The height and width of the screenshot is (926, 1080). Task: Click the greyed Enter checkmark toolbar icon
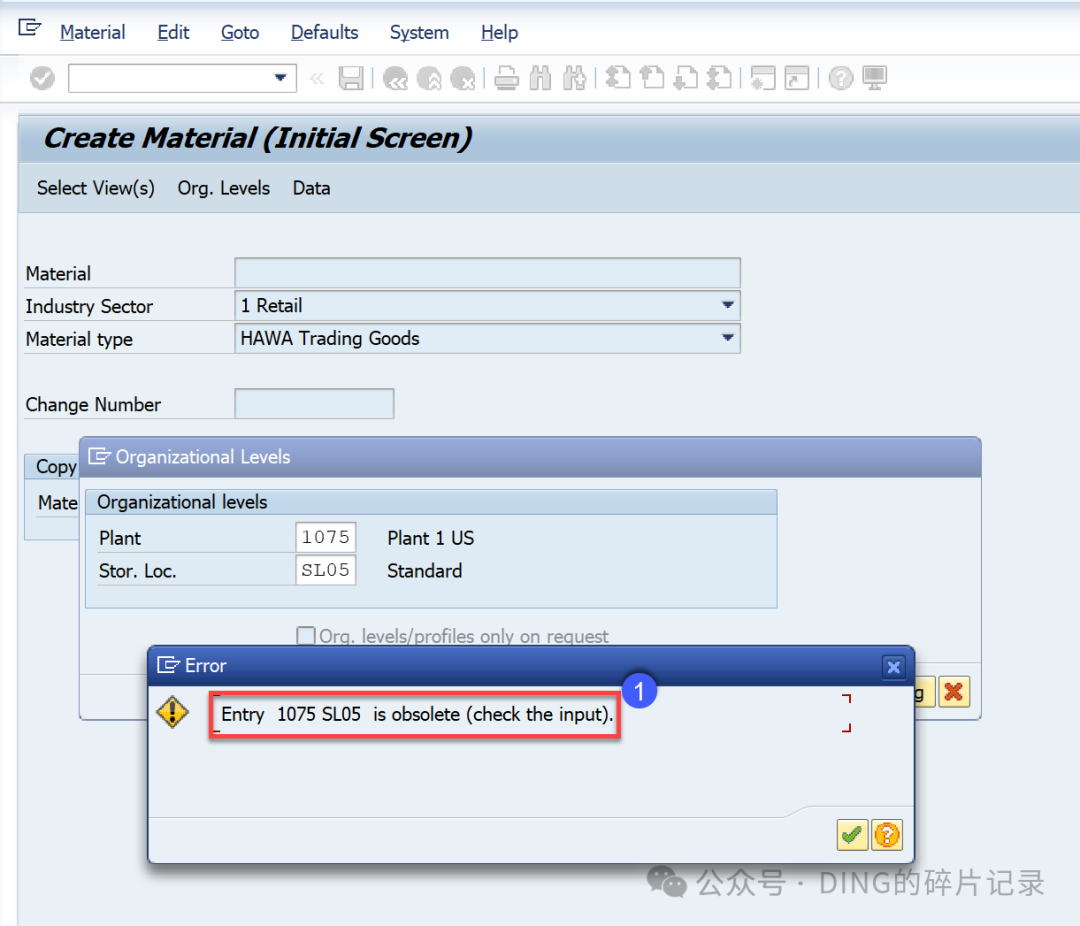pyautogui.click(x=42, y=78)
